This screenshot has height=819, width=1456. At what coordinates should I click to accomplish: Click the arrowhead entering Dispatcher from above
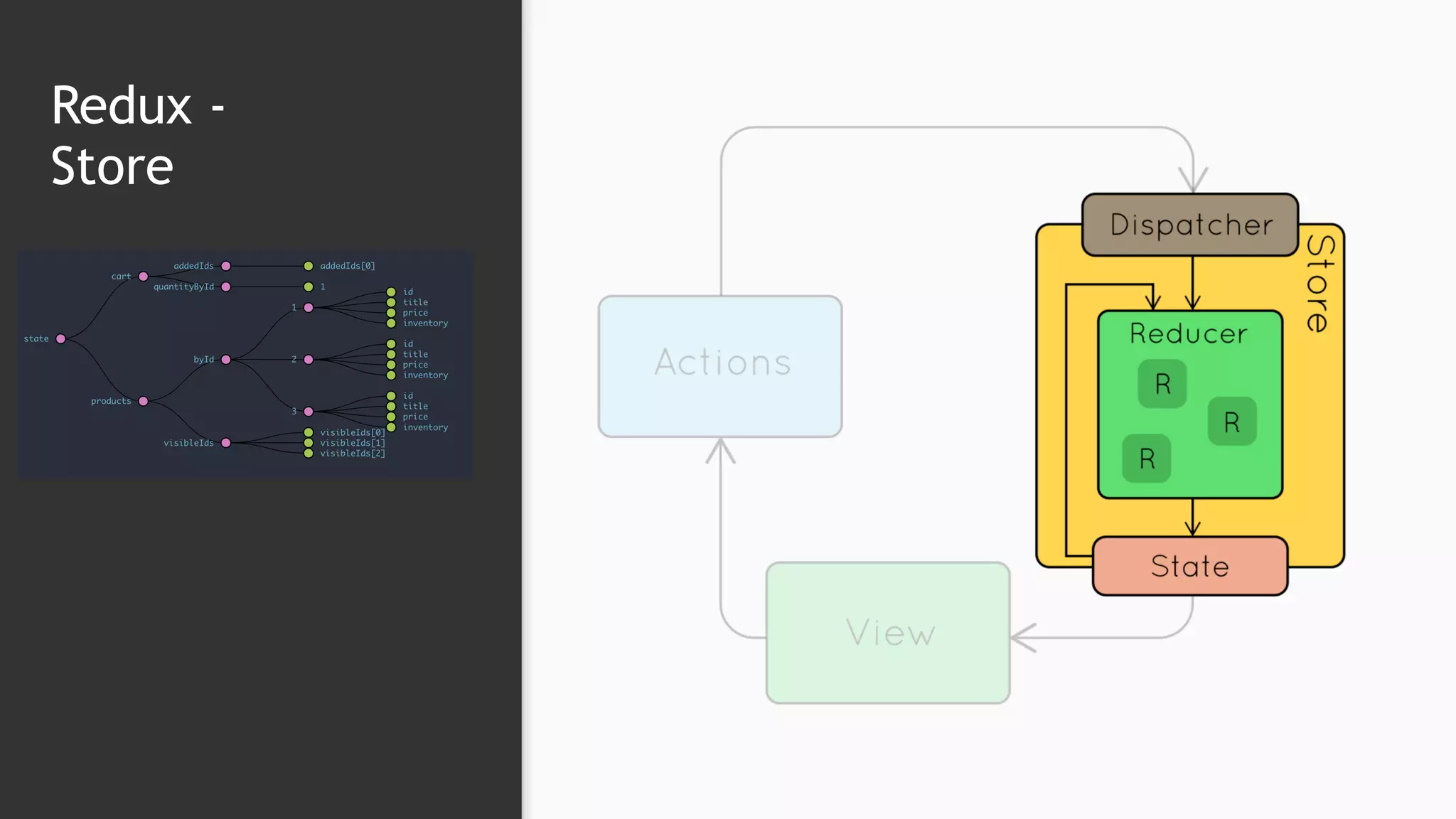pyautogui.click(x=1193, y=181)
